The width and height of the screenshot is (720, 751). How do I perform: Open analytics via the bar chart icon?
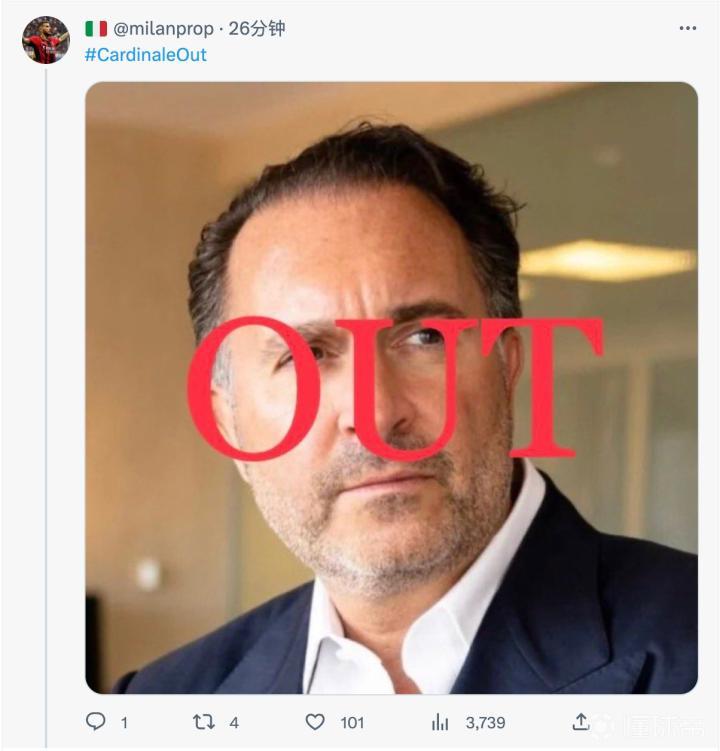click(439, 721)
